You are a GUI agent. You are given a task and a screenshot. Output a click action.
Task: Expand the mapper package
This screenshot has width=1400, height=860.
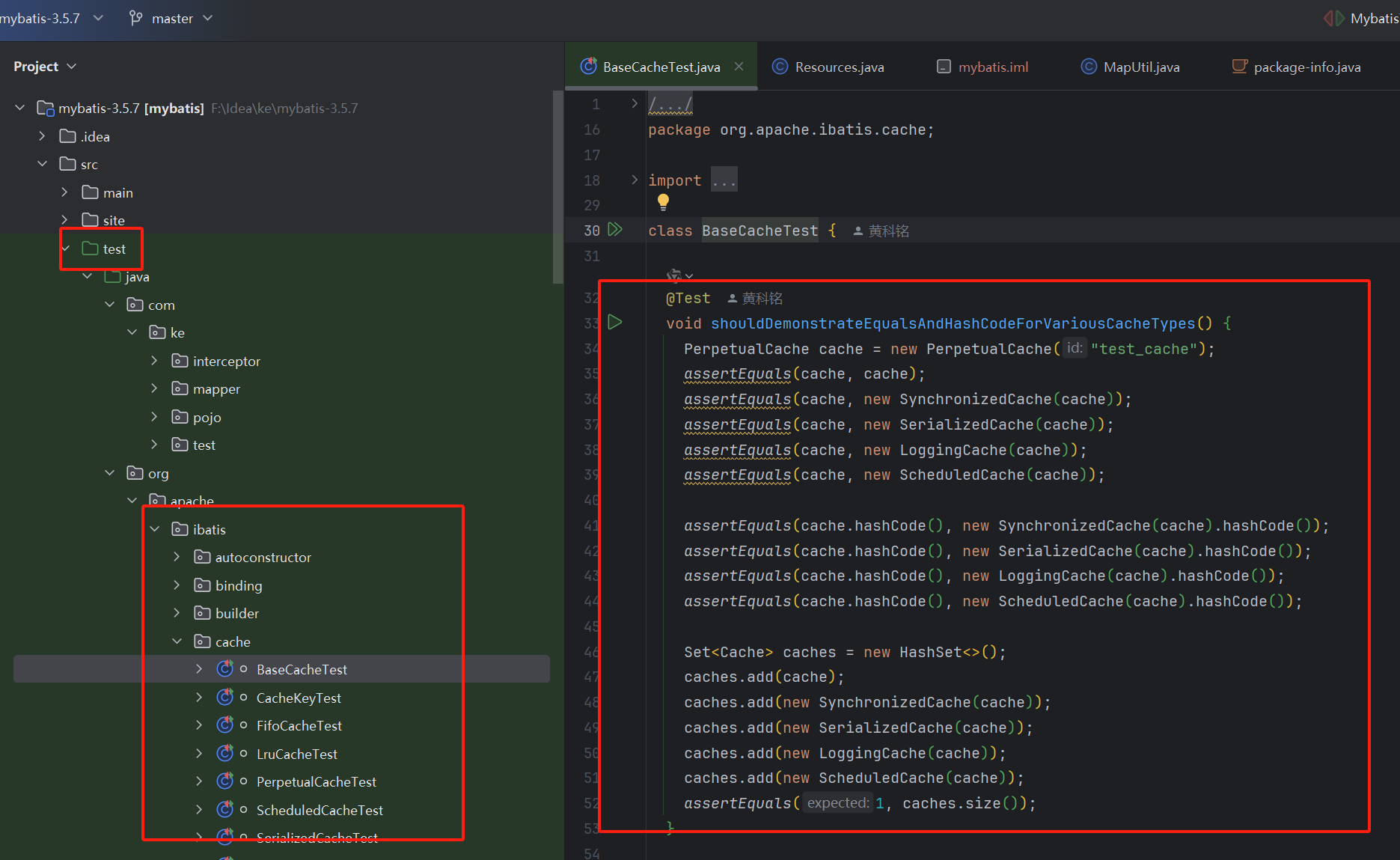click(154, 388)
